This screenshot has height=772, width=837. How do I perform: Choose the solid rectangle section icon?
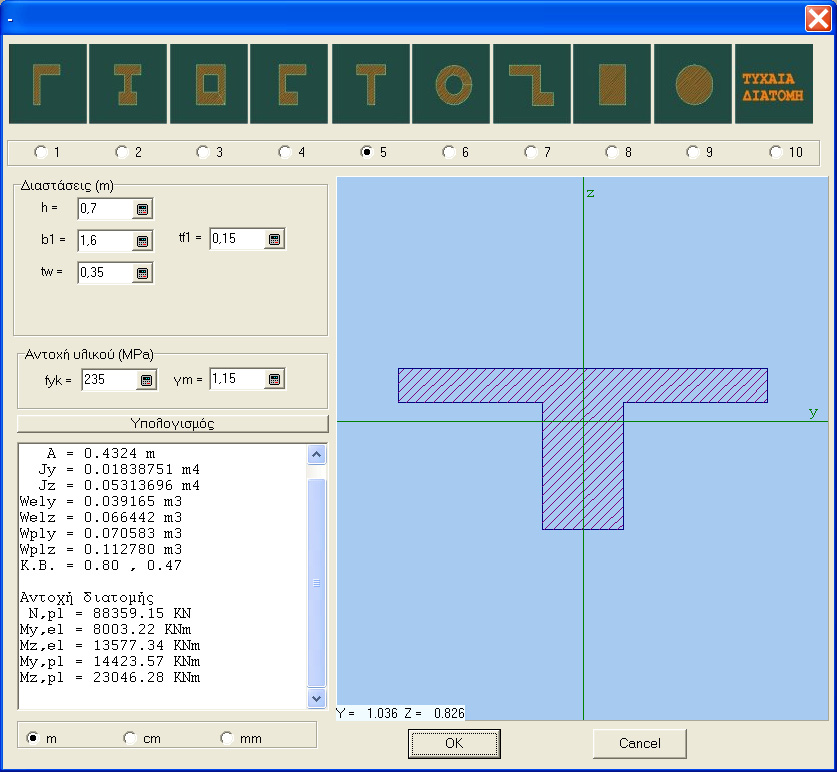tap(612, 84)
